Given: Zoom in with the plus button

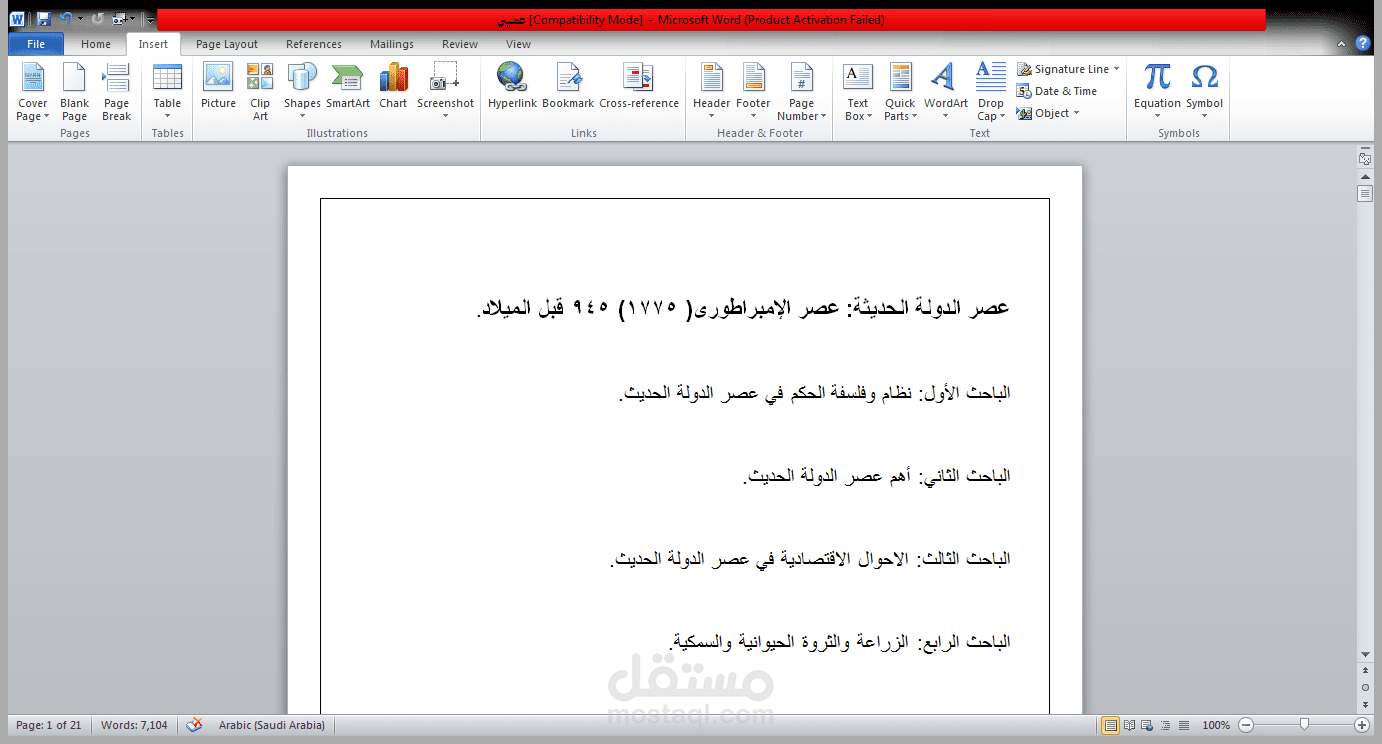Looking at the screenshot, I should pyautogui.click(x=1361, y=725).
